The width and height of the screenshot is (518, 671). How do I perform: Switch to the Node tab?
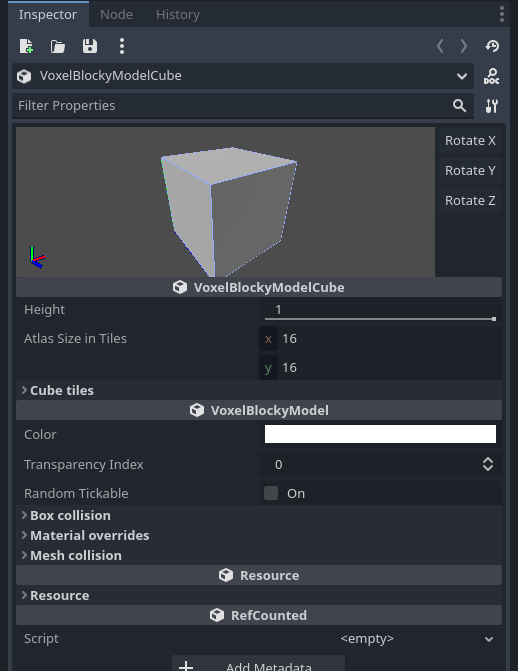point(116,15)
